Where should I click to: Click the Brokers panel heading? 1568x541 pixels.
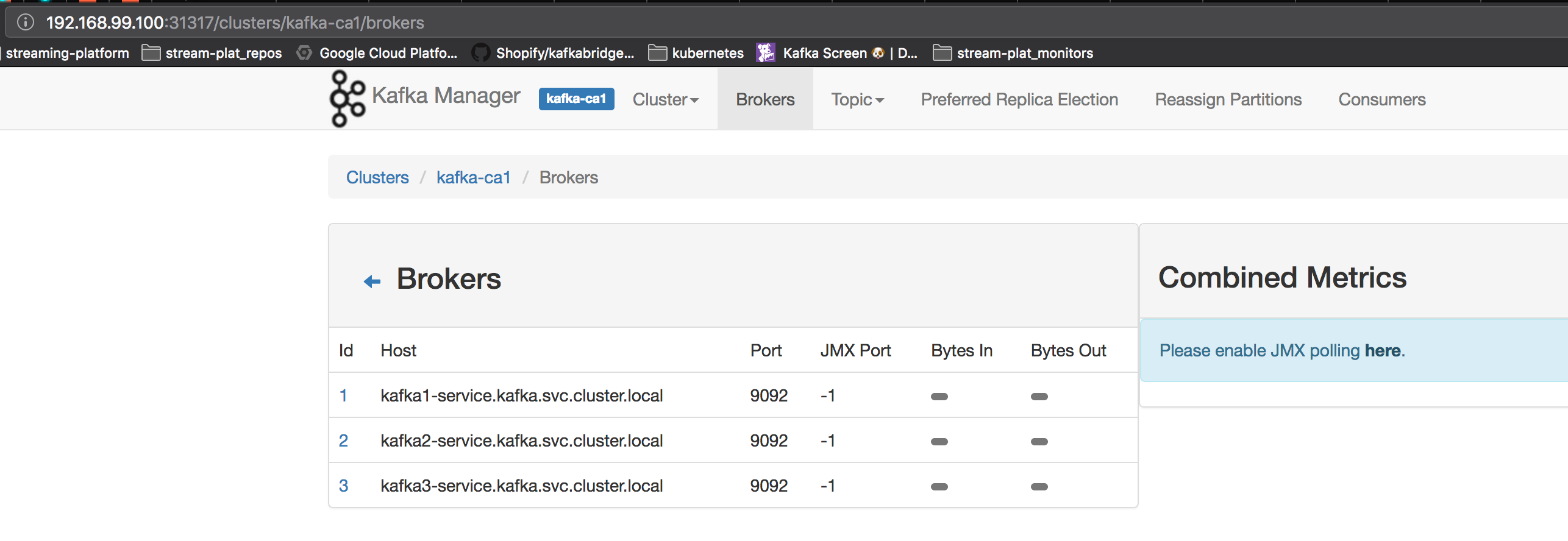[449, 279]
